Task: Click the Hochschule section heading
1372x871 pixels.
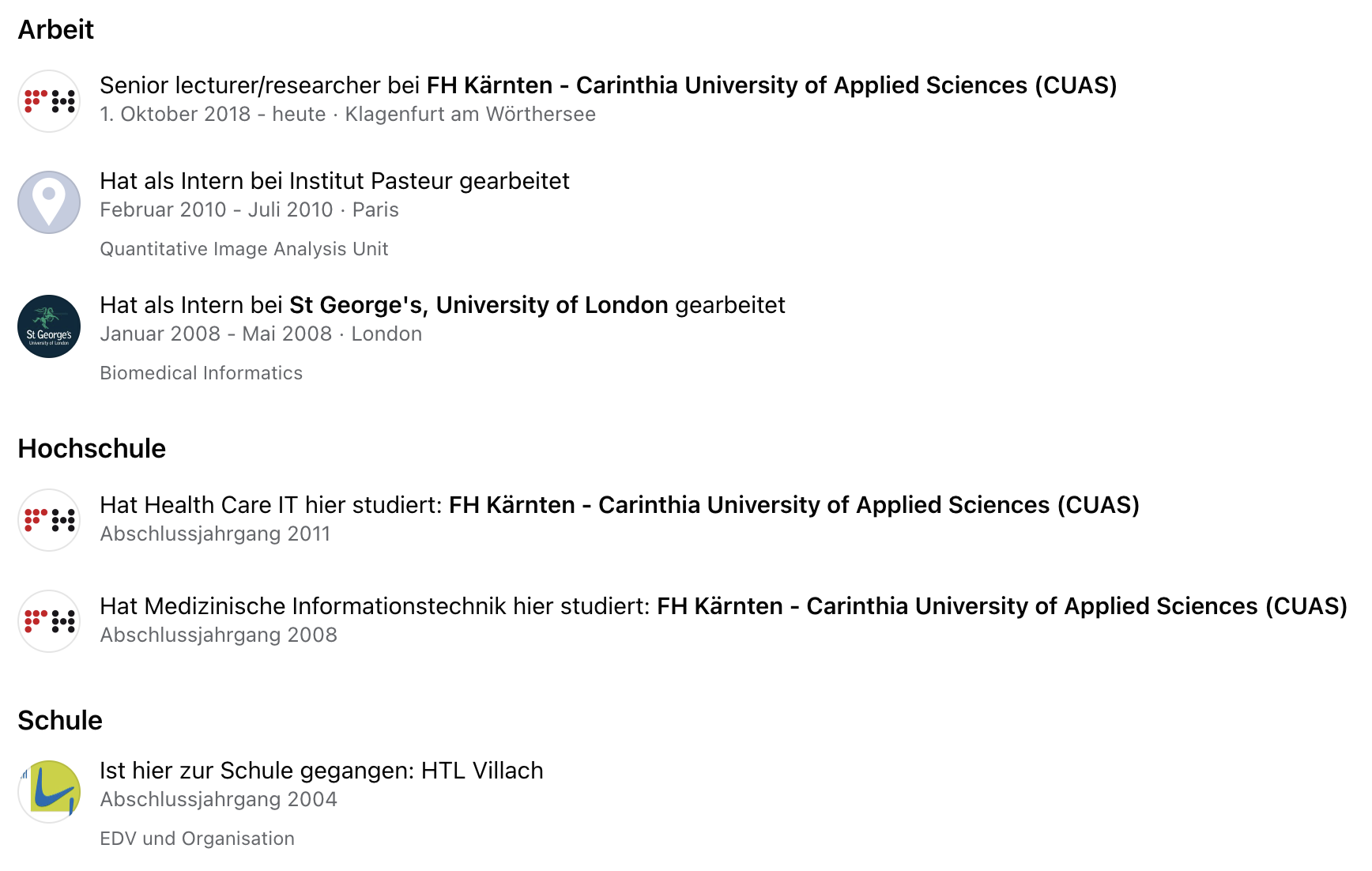Action: click(x=92, y=448)
